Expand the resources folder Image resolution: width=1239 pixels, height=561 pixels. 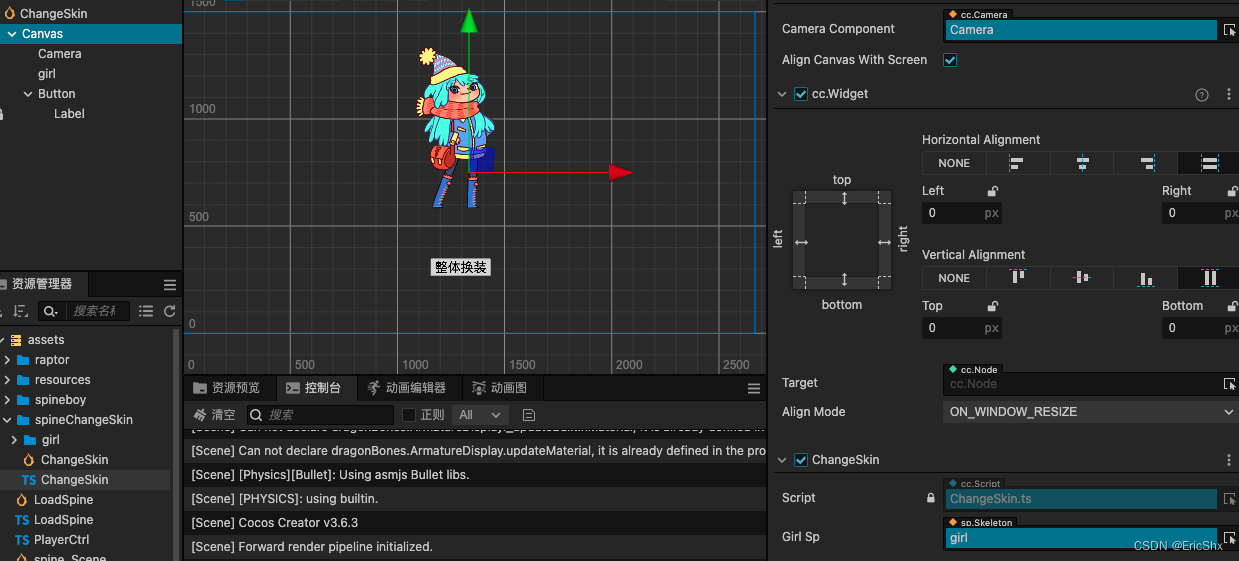click(8, 380)
